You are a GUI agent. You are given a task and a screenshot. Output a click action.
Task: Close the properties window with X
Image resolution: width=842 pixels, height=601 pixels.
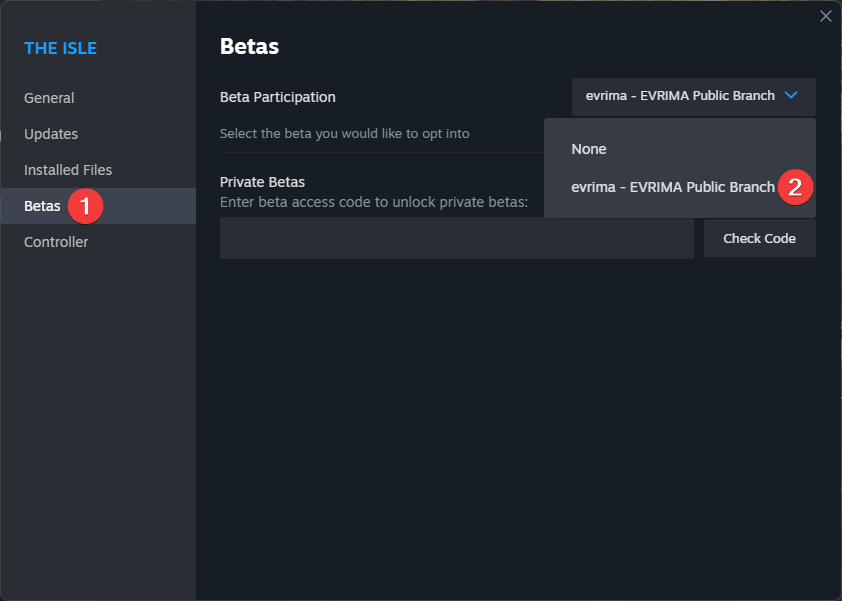click(826, 16)
